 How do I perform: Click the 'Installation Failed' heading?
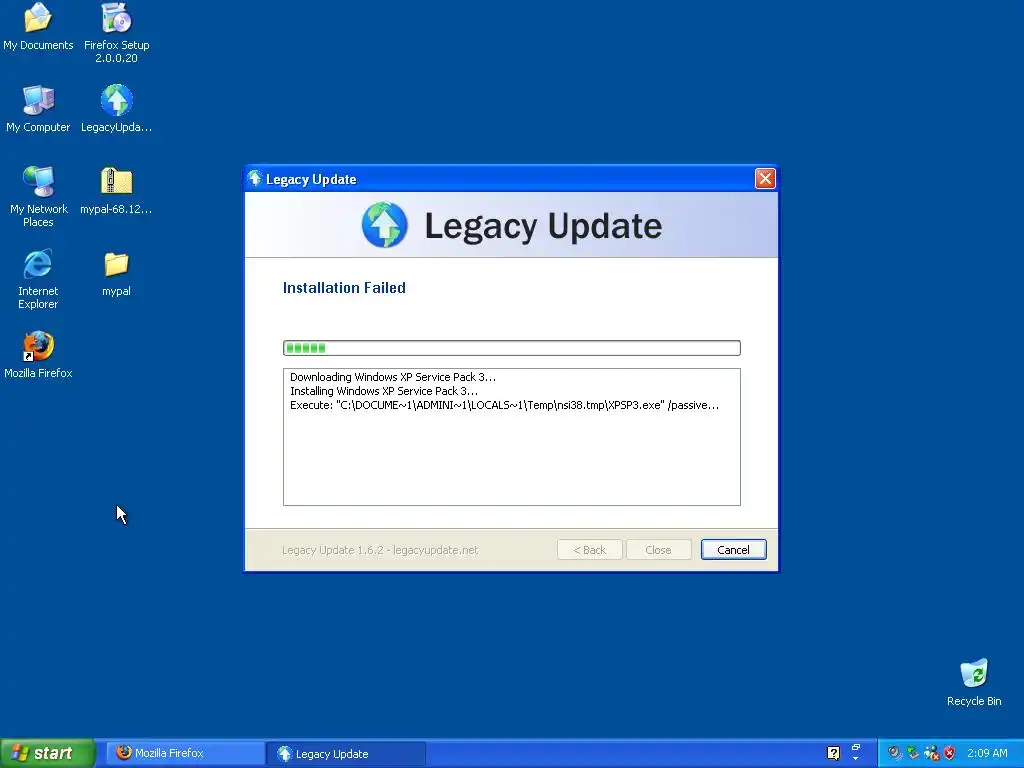344,288
